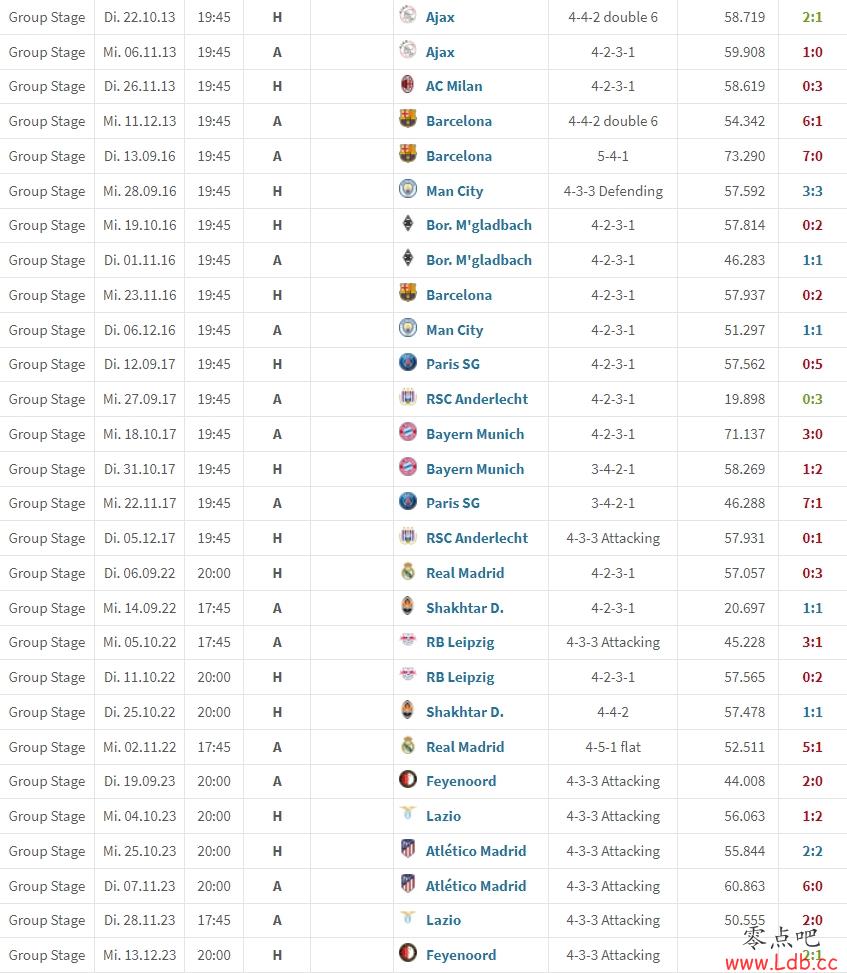Click the Real Madrid crest on 06.09.22 row
847x973 pixels.
point(408,572)
